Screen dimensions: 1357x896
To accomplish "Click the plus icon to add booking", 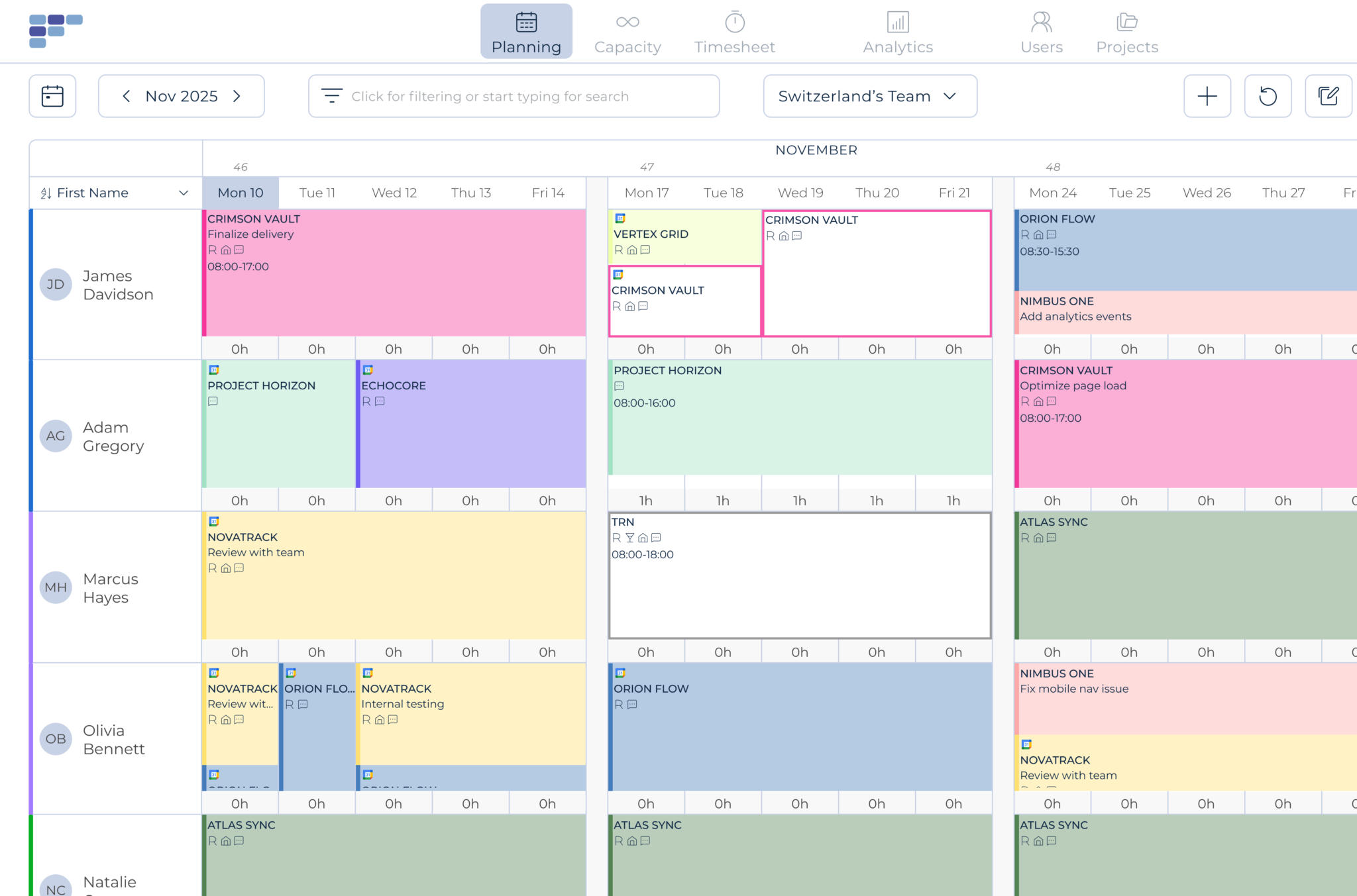I will pyautogui.click(x=1207, y=96).
